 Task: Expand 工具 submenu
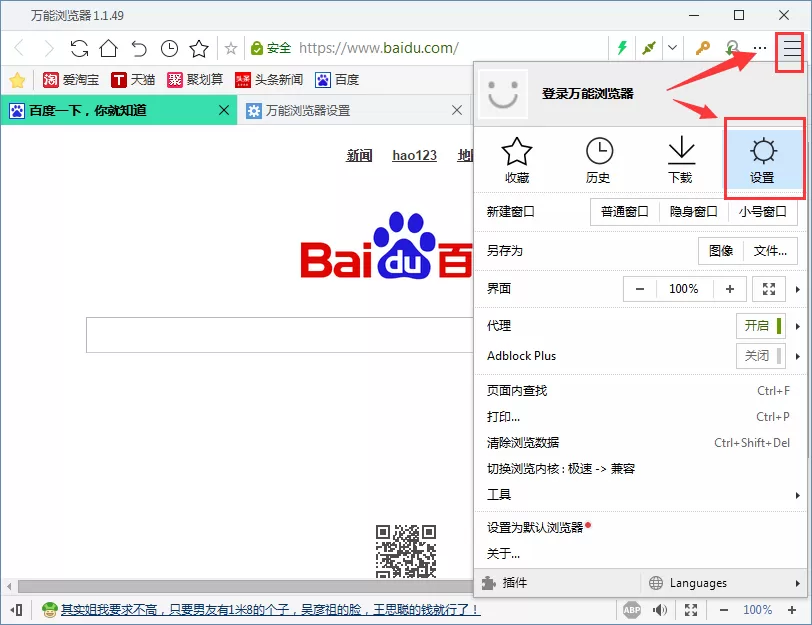click(641, 495)
